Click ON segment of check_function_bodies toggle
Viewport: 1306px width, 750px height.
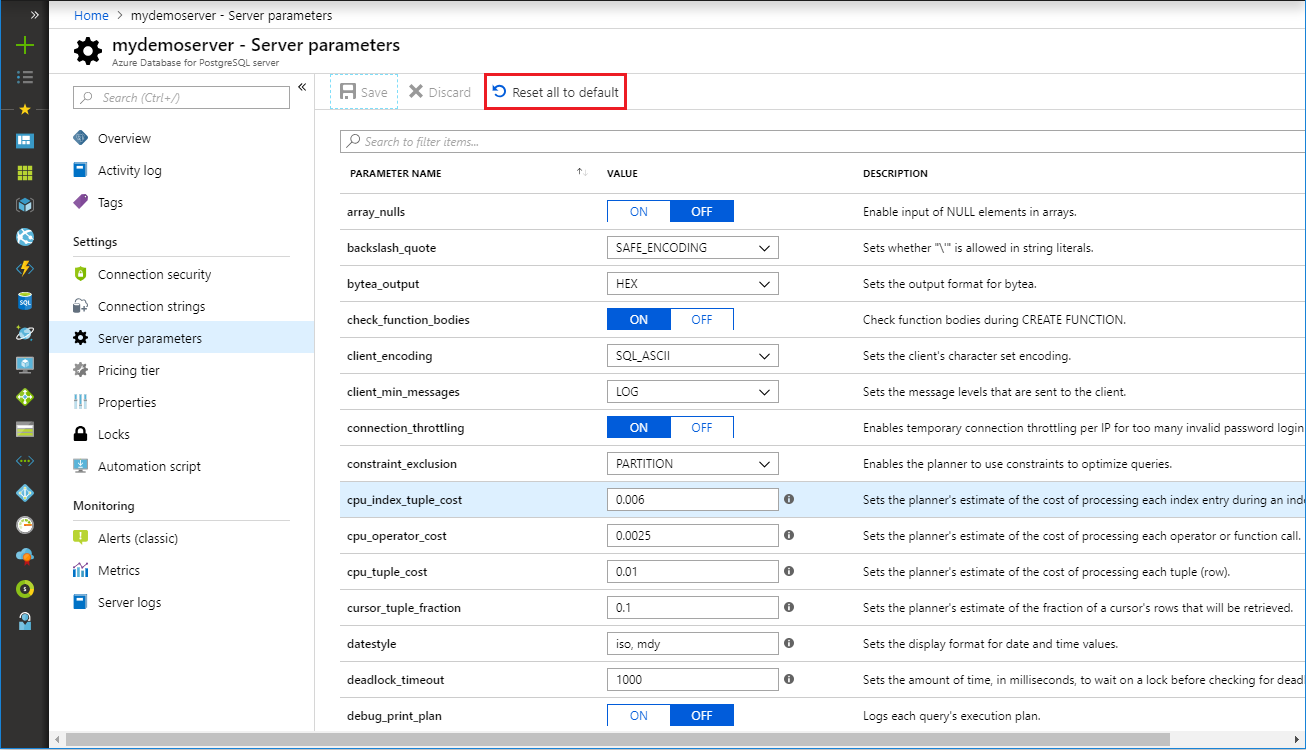(638, 319)
